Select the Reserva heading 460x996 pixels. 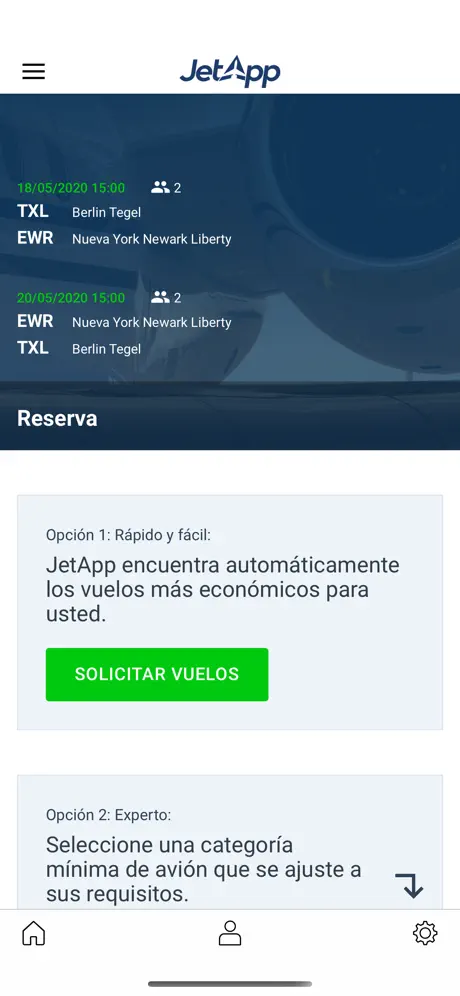pos(57,419)
